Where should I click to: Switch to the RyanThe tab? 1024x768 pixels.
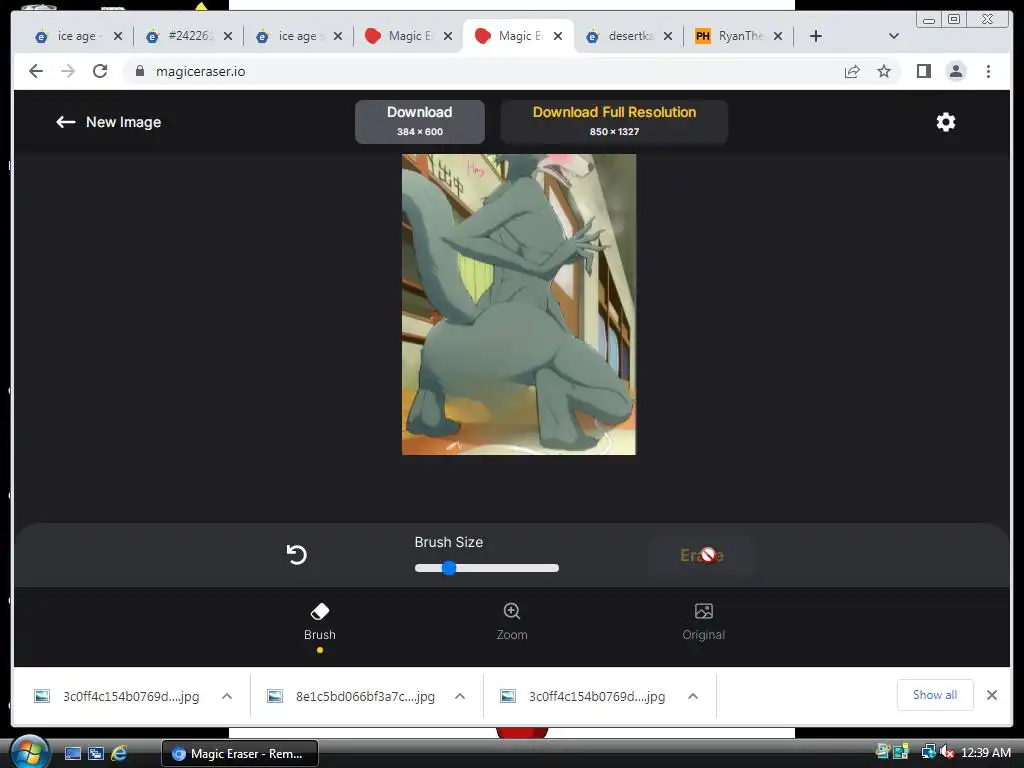click(x=739, y=36)
